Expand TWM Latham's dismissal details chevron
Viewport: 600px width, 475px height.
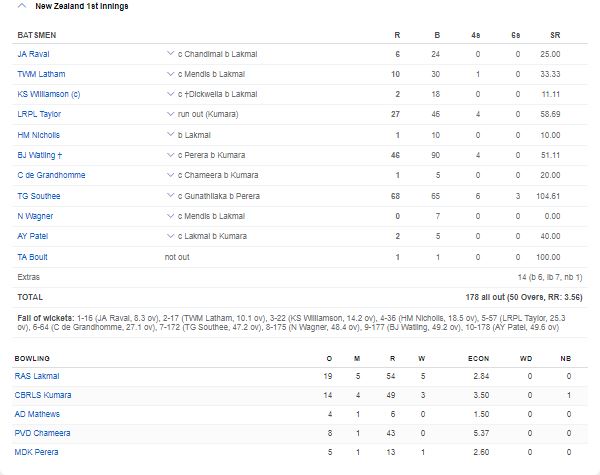pyautogui.click(x=169, y=73)
